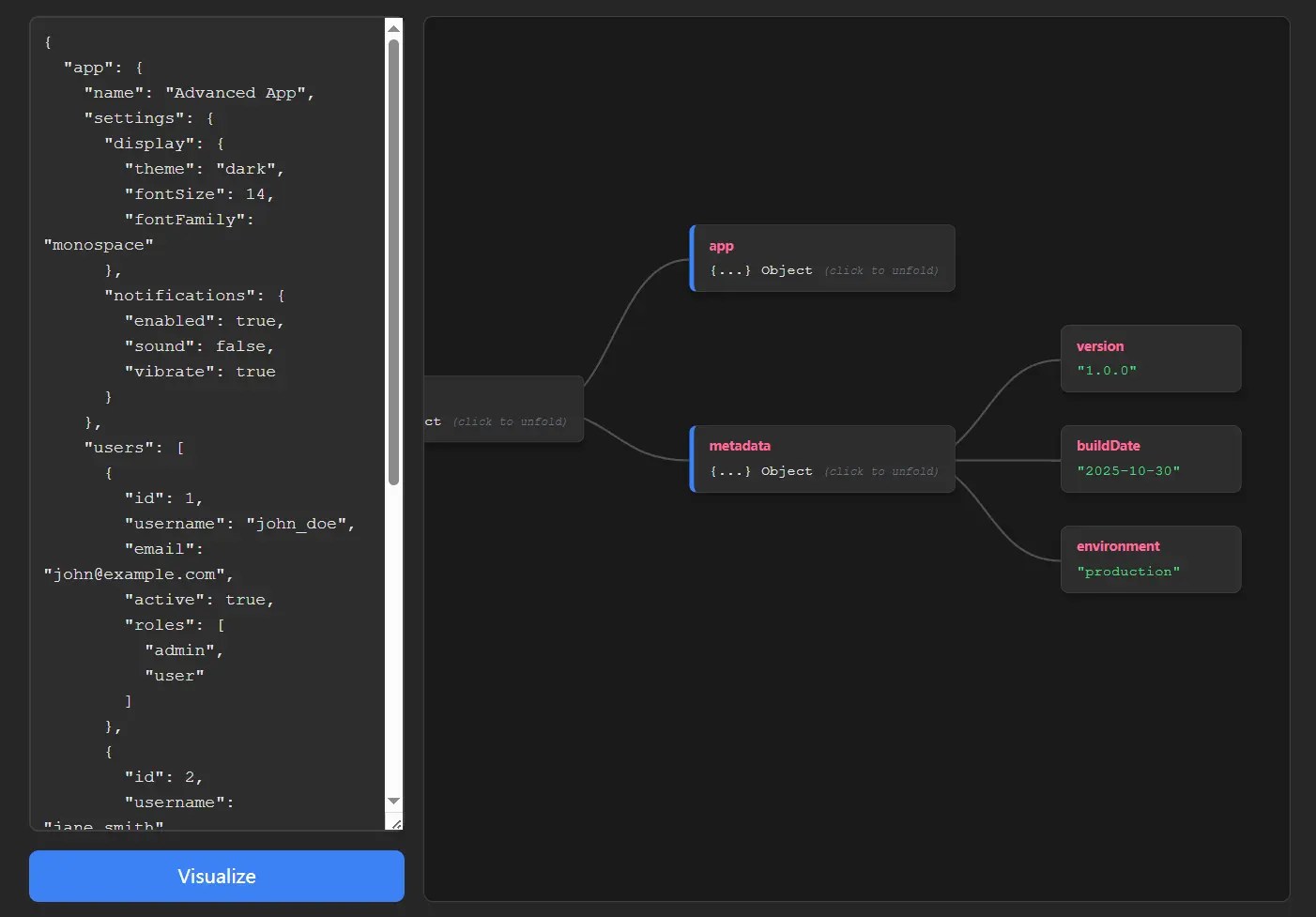Select the environment node showing production
Viewport: 1316px width, 917px height.
pos(1150,559)
